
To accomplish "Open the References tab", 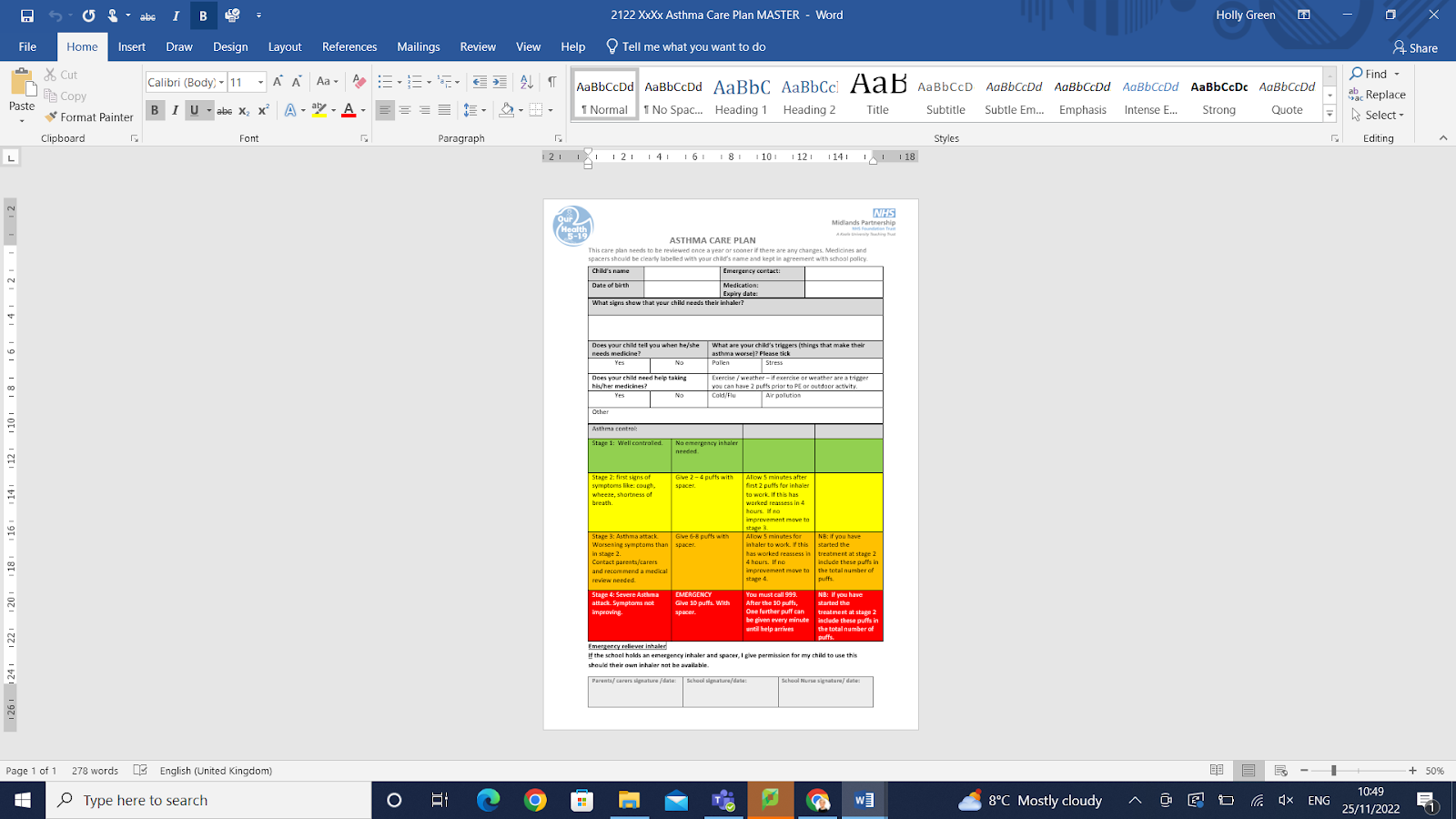I will (349, 47).
